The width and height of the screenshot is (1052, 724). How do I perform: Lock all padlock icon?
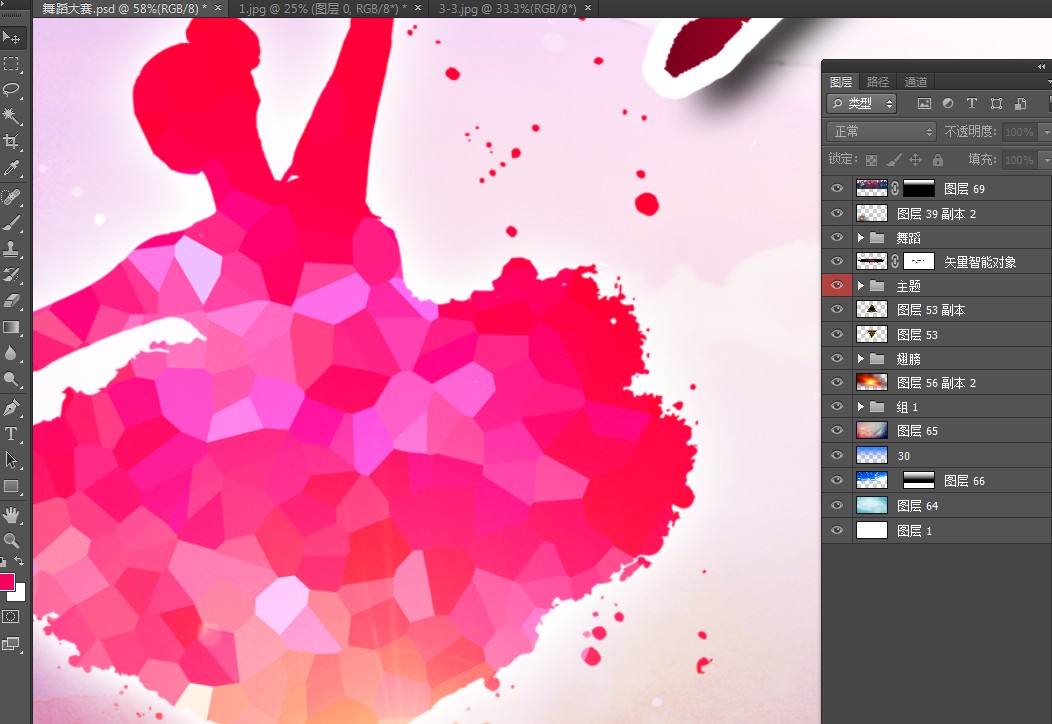point(938,160)
